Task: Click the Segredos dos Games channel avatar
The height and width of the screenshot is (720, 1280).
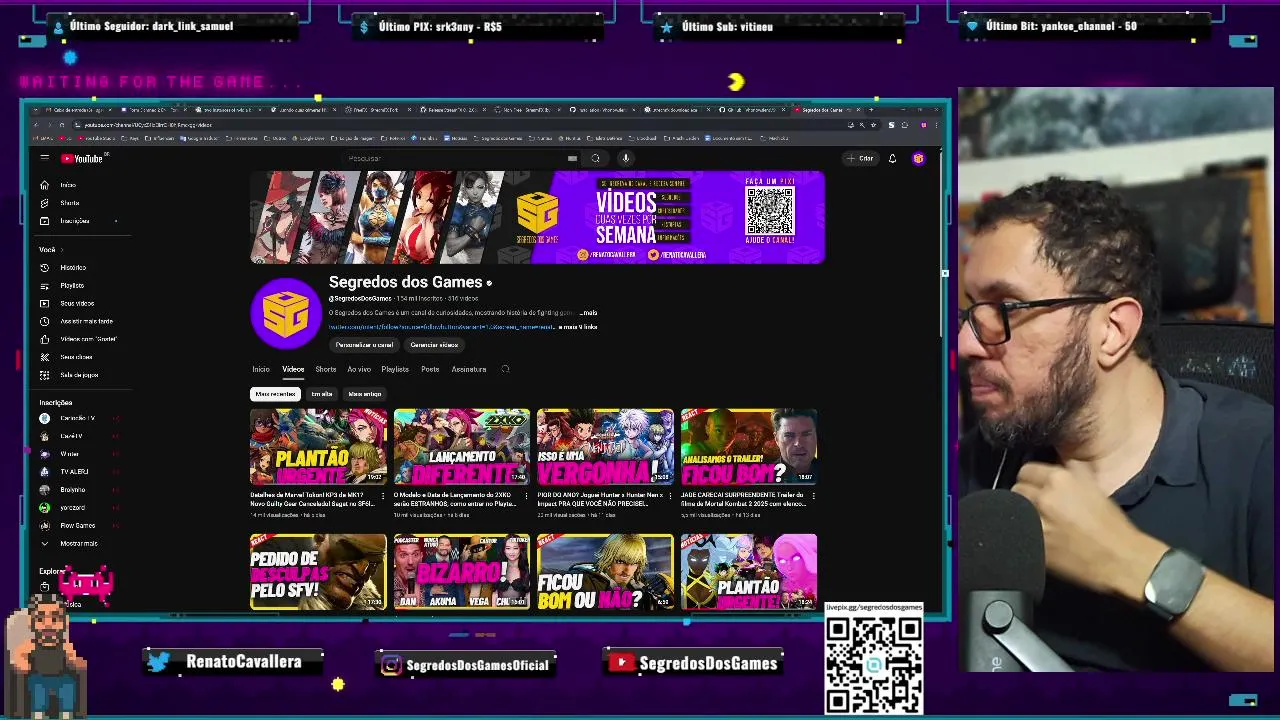Action: click(x=286, y=314)
